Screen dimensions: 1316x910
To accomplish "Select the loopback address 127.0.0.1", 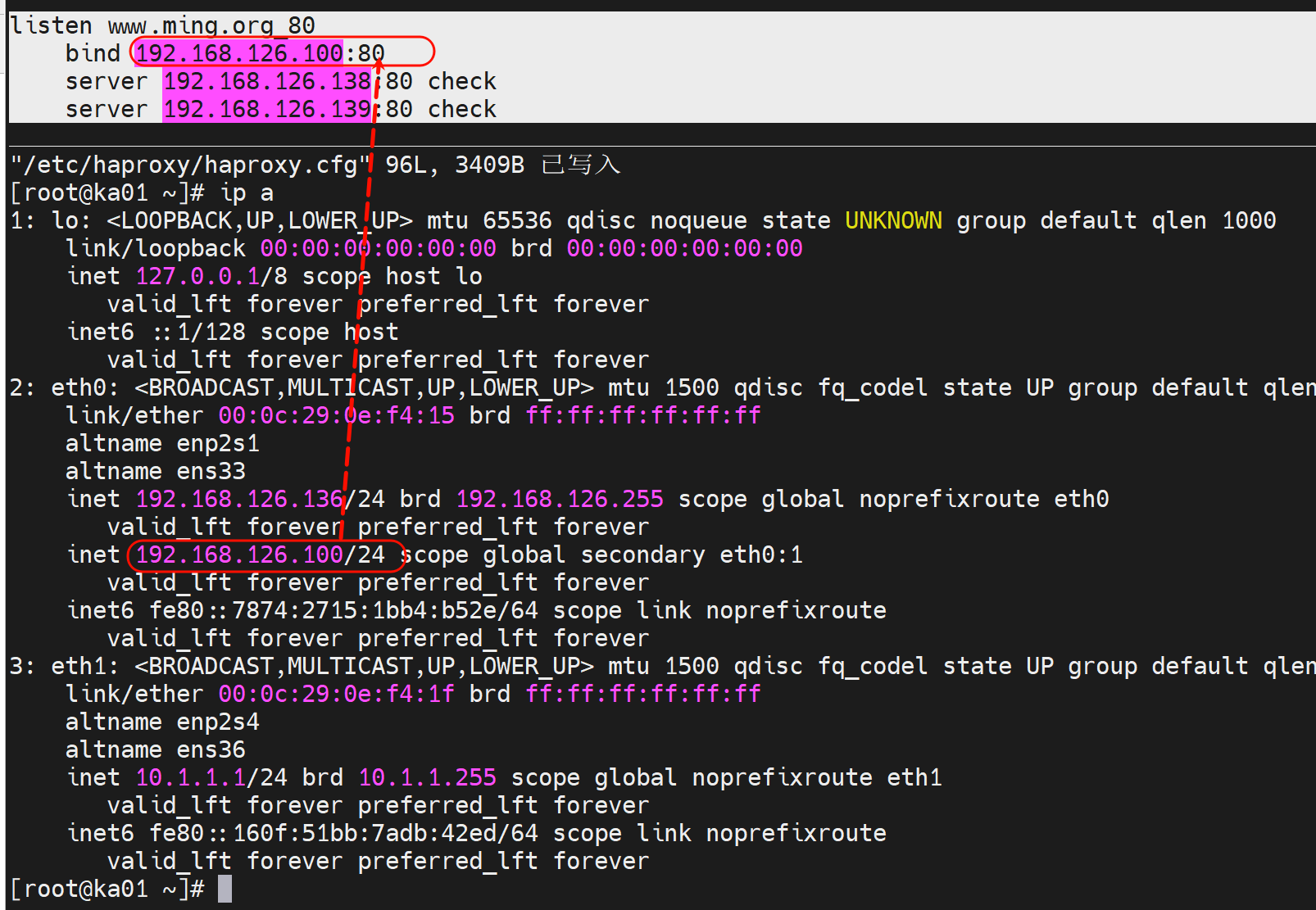I will click(x=197, y=276).
